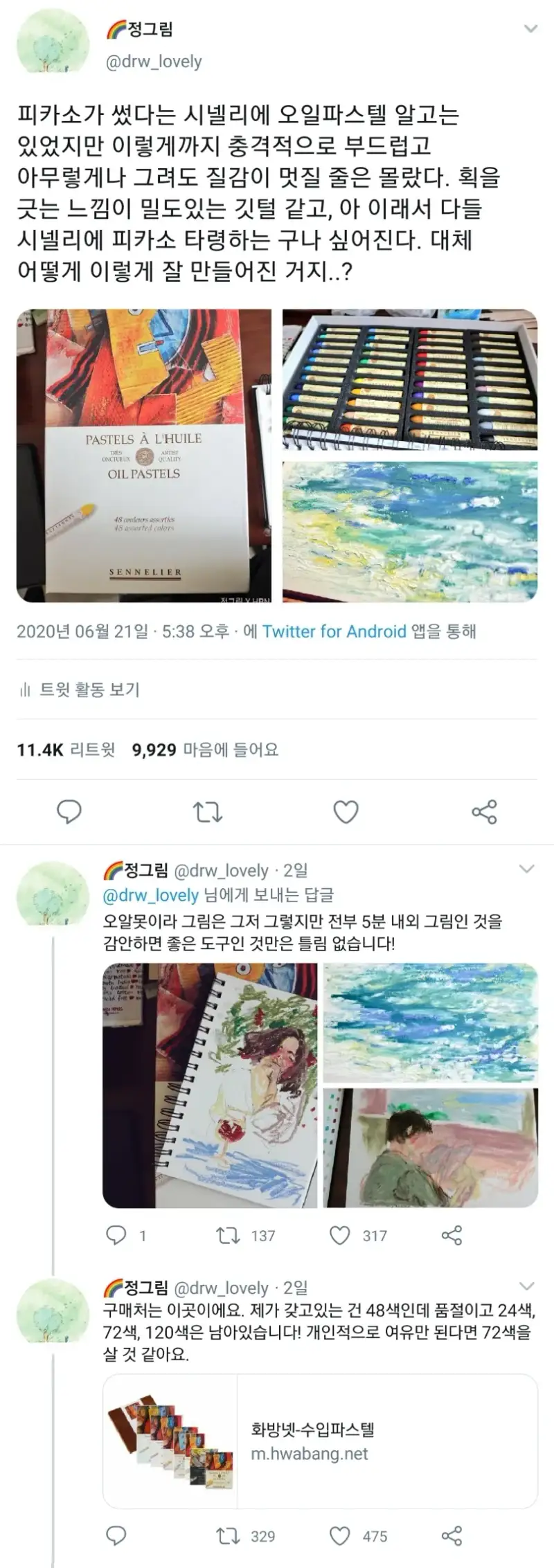Like the reply with 475 hearts
Viewport: 554px width, 1568px height.
pyautogui.click(x=358, y=1536)
